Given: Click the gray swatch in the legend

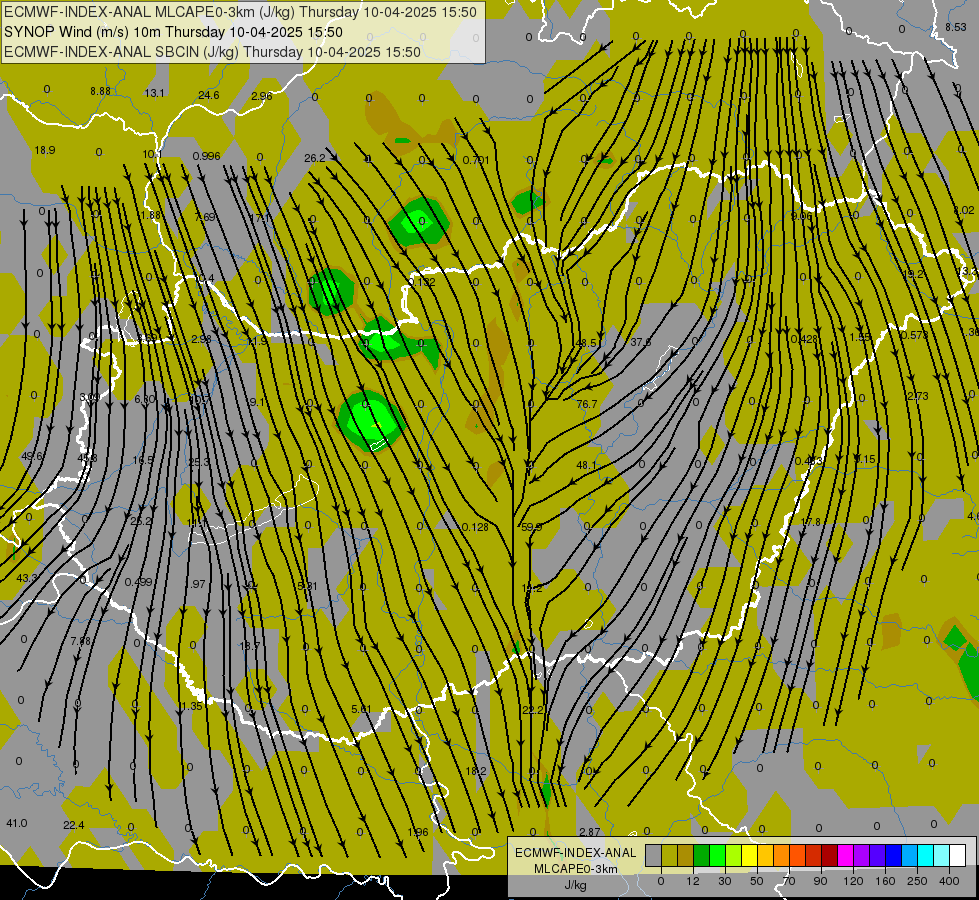Looking at the screenshot, I should tap(653, 856).
